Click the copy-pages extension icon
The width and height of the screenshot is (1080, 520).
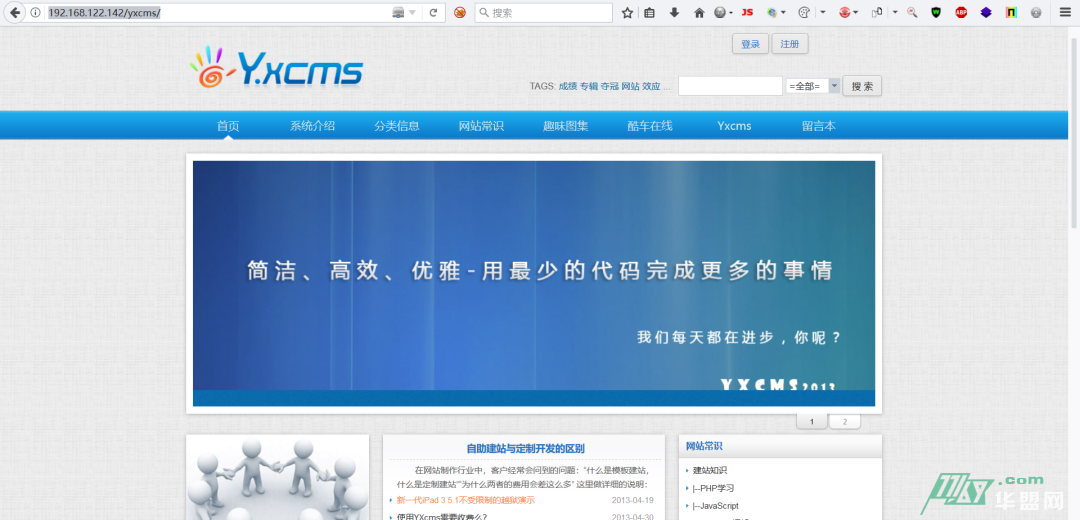[878, 12]
